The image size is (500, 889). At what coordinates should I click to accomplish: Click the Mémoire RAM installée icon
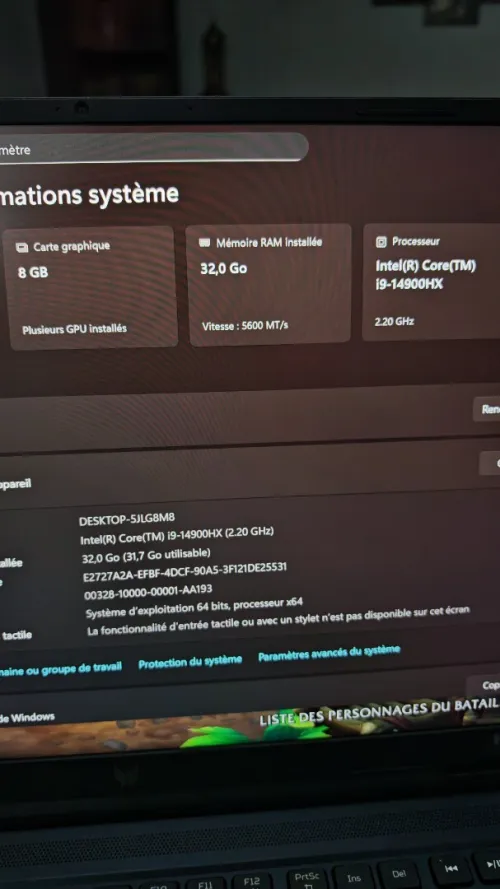tap(205, 243)
